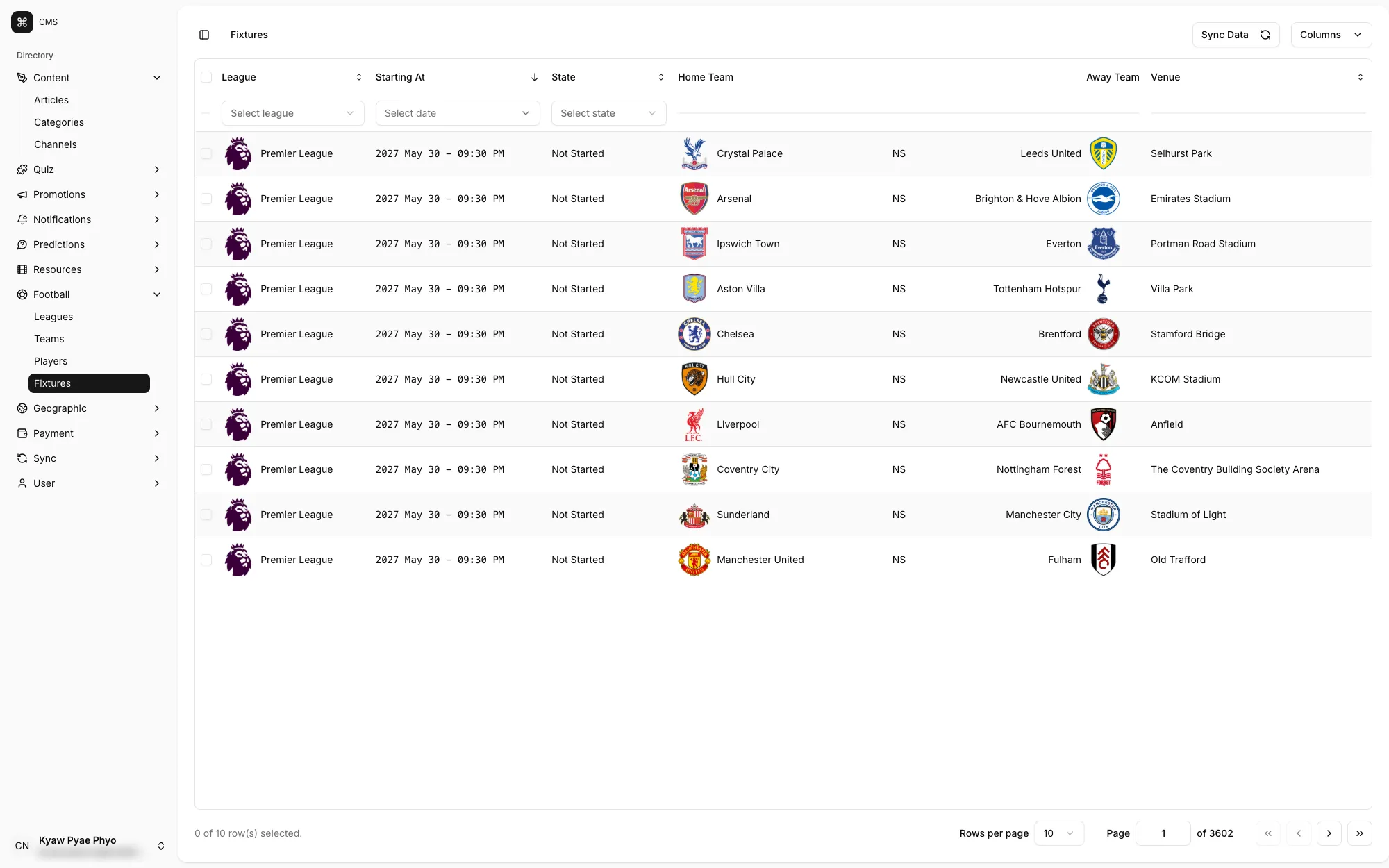Click the Fulham club crest
The width and height of the screenshot is (1389, 868).
[1103, 560]
